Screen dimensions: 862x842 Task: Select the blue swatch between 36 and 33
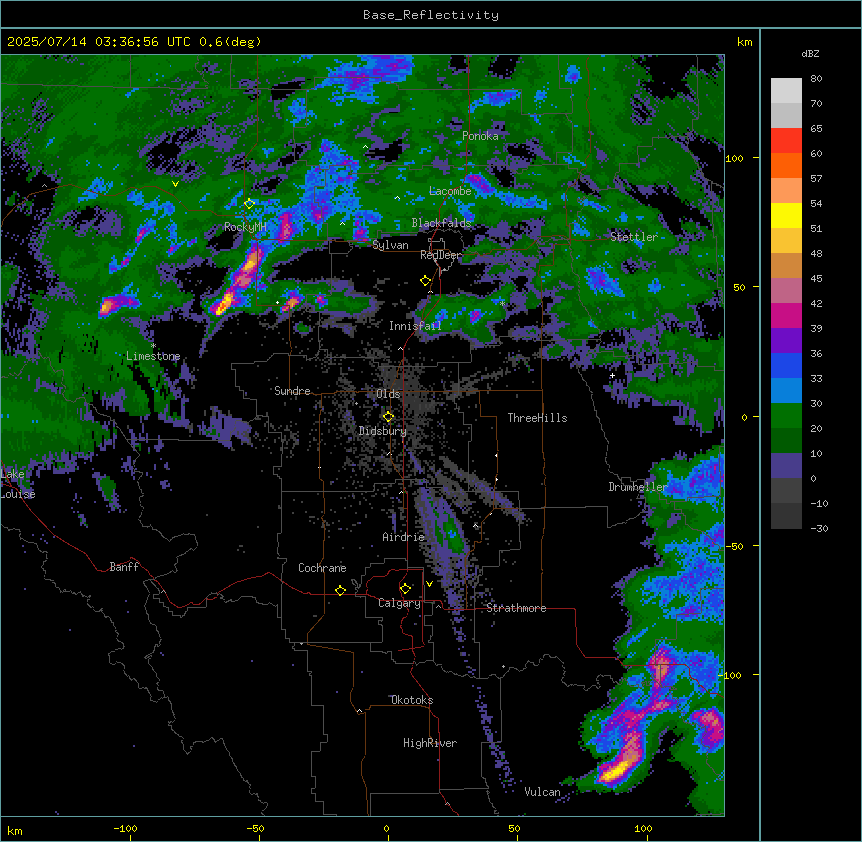786,365
